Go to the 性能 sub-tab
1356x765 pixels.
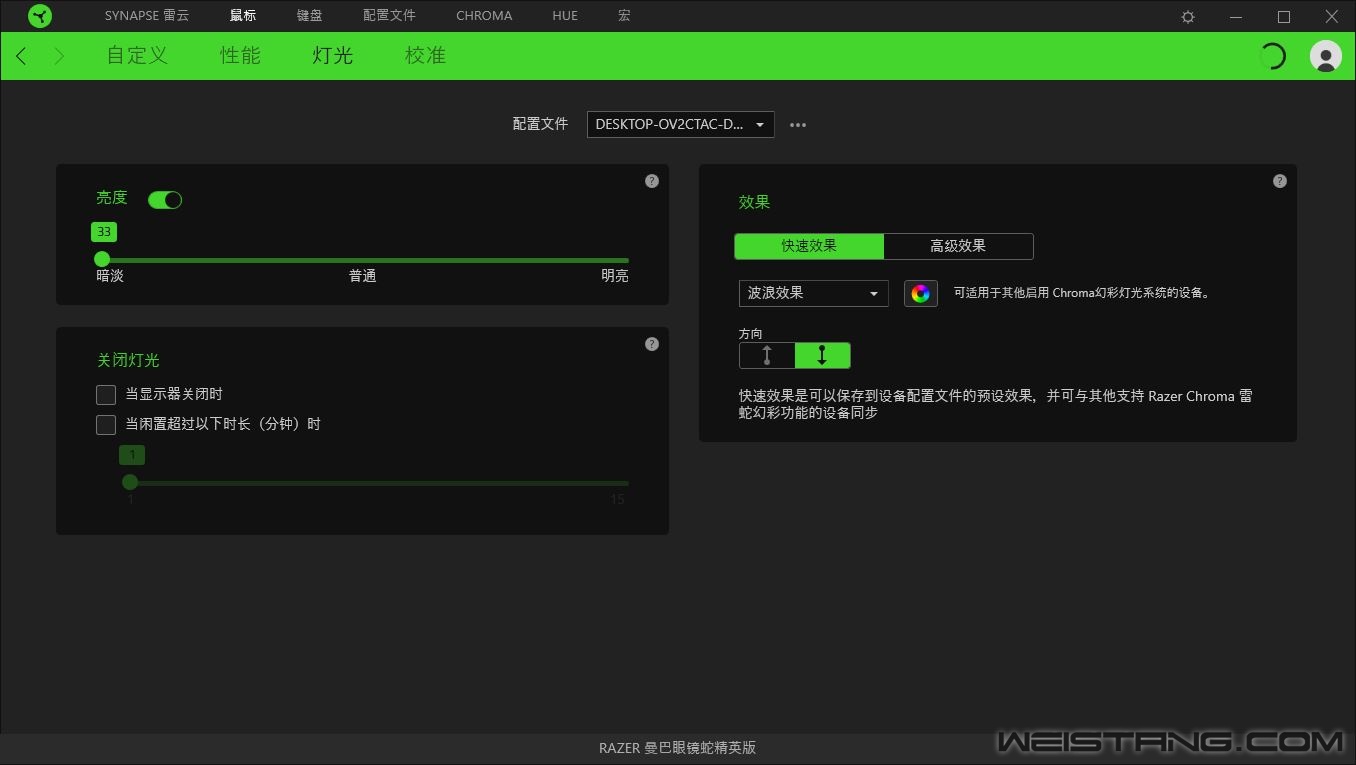click(240, 56)
